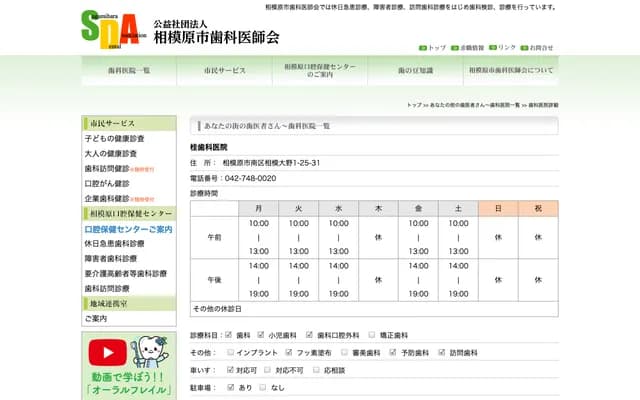This screenshot has height=400, width=640.
Task: Open the 歯の豆知識 menu tab
Action: coord(416,71)
